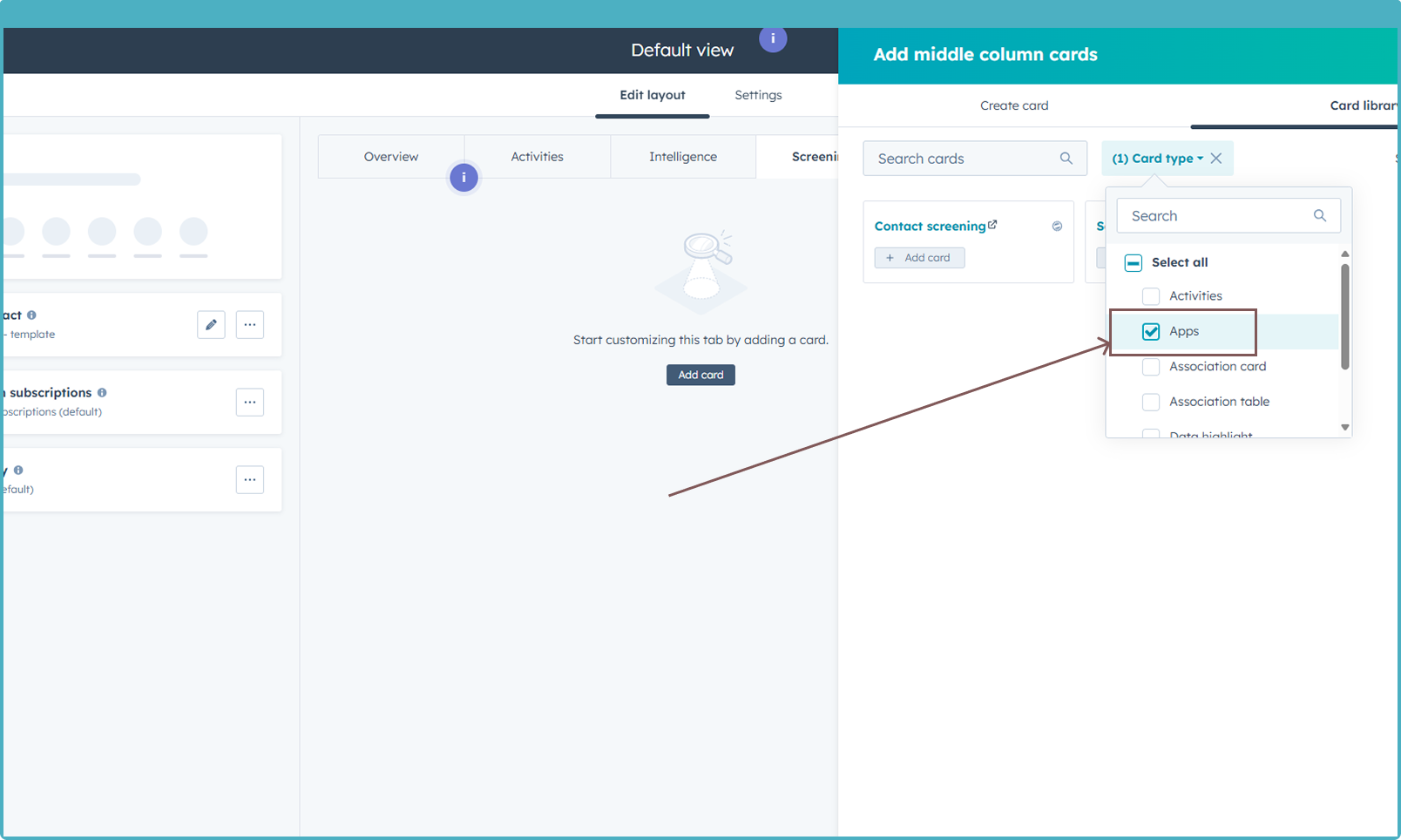Open the subscriptions card three-dot menu
The image size is (1401, 840).
click(x=250, y=403)
